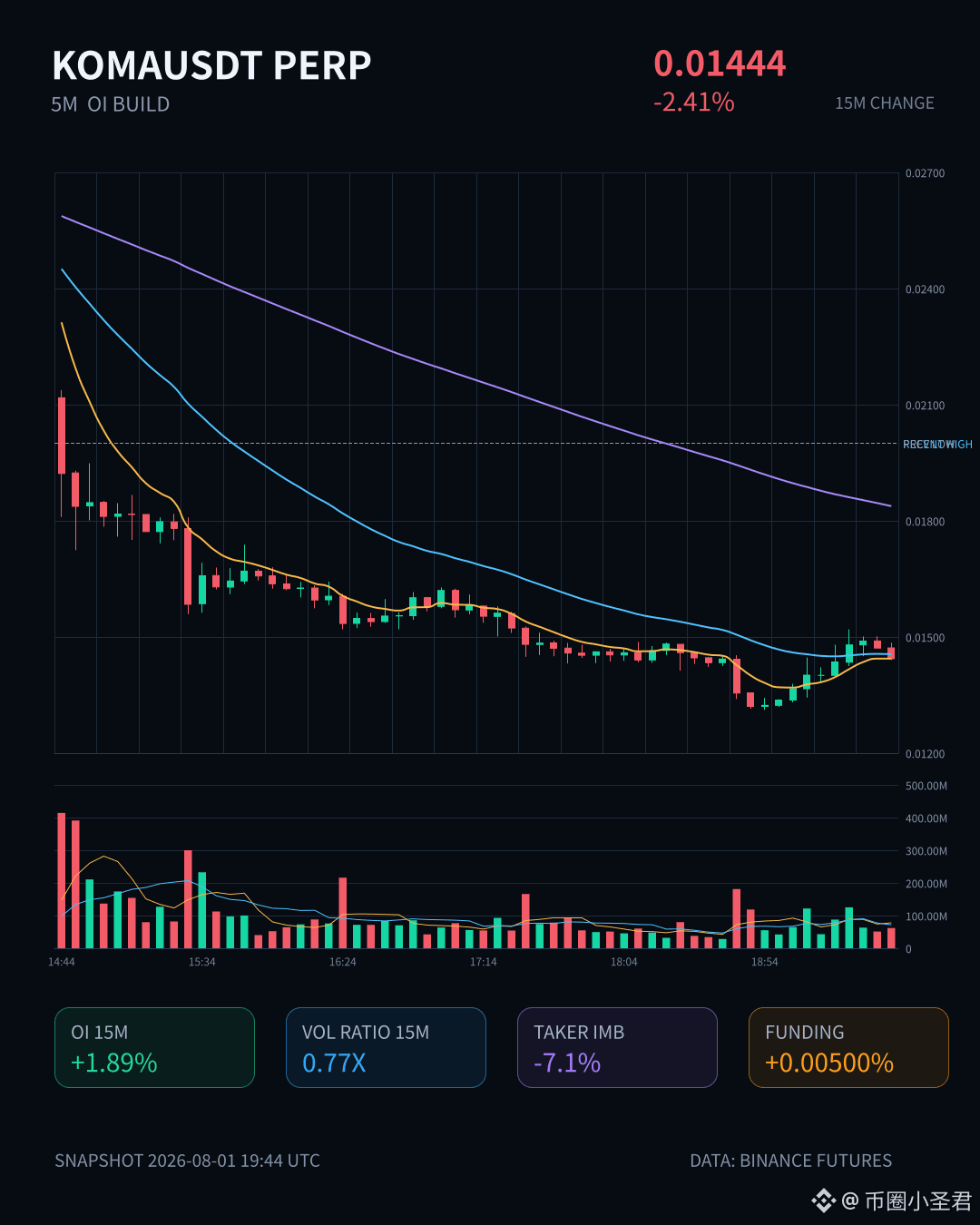Click the 500.00M volume axis label
The image size is (980, 1225).
pyautogui.click(x=926, y=786)
